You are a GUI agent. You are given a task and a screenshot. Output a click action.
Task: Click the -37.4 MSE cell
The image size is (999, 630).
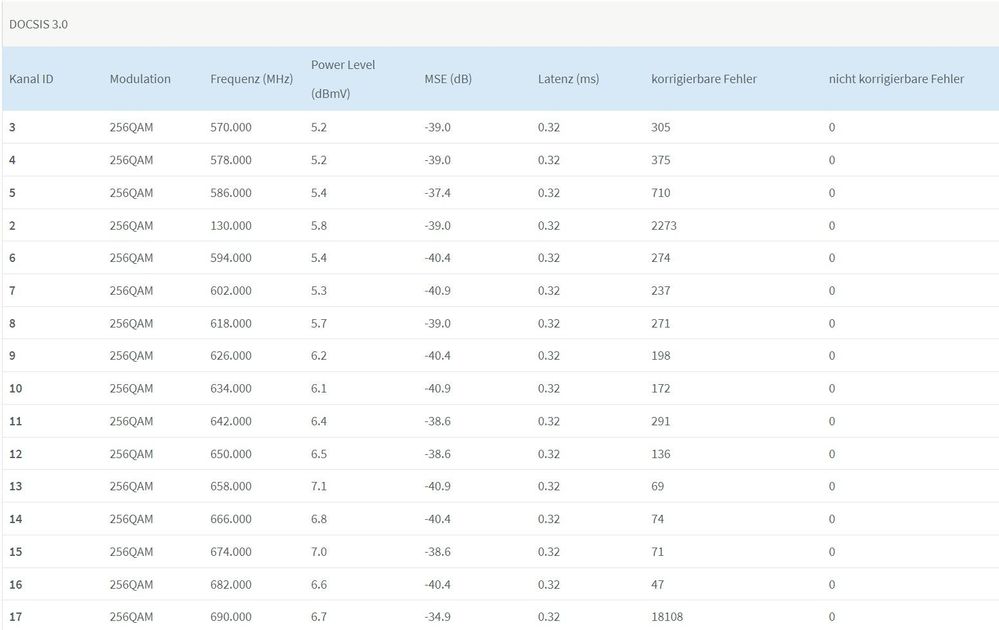[x=437, y=193]
